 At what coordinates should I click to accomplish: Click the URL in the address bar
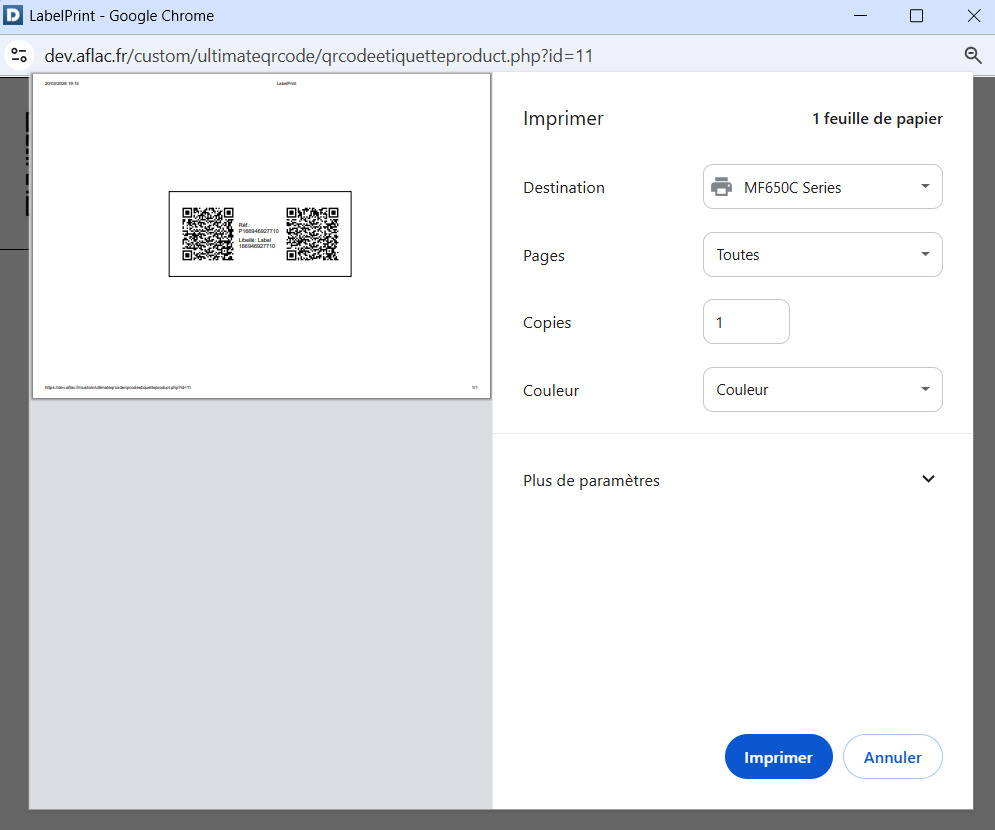319,55
